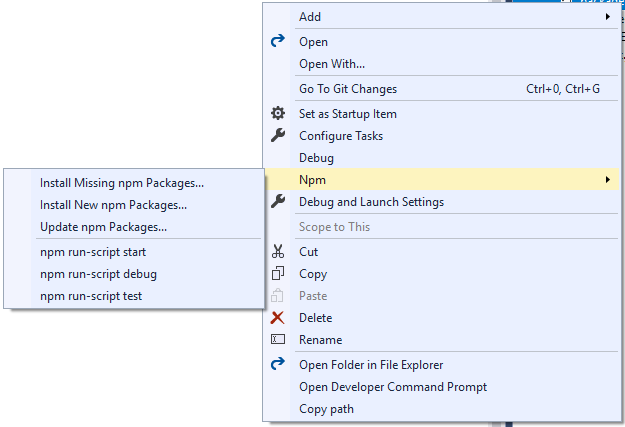The height and width of the screenshot is (427, 625).
Task: Choose Set as Startup Item
Action: pyautogui.click(x=441, y=114)
